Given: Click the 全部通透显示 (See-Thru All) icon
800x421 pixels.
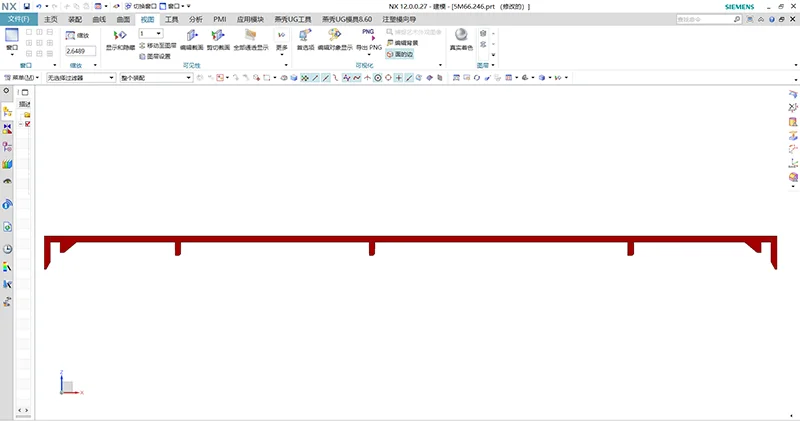Looking at the screenshot, I should click(x=251, y=37).
